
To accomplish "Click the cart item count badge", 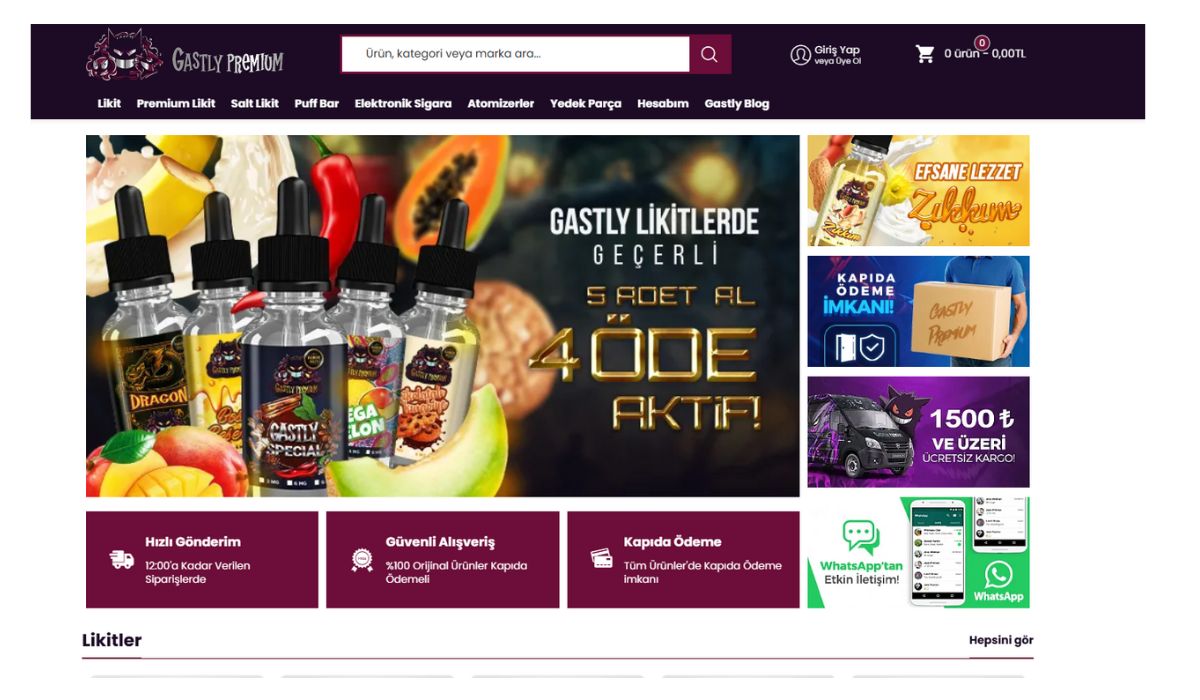I will [x=982, y=43].
